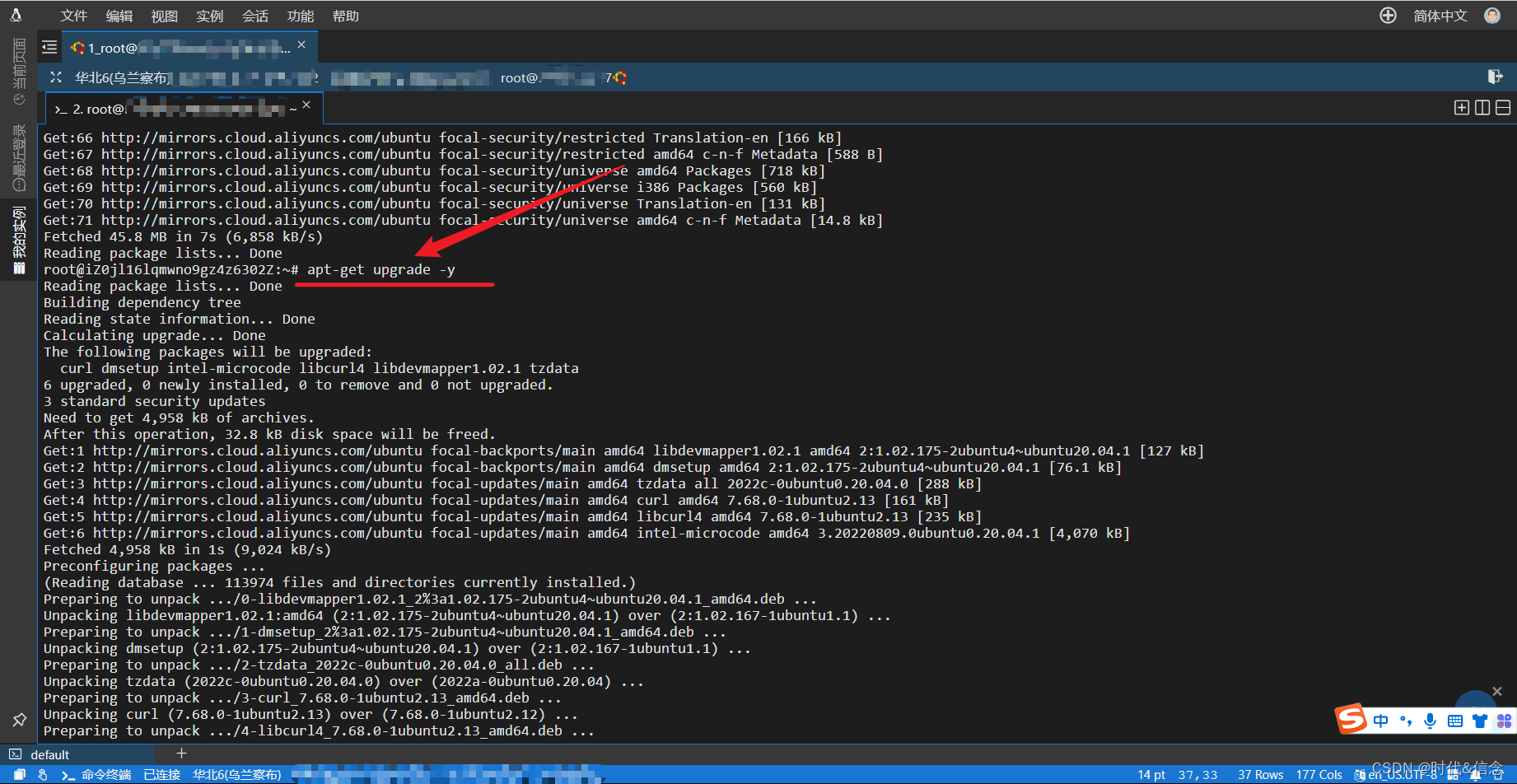Click the Building dependency tree line

click(x=142, y=302)
